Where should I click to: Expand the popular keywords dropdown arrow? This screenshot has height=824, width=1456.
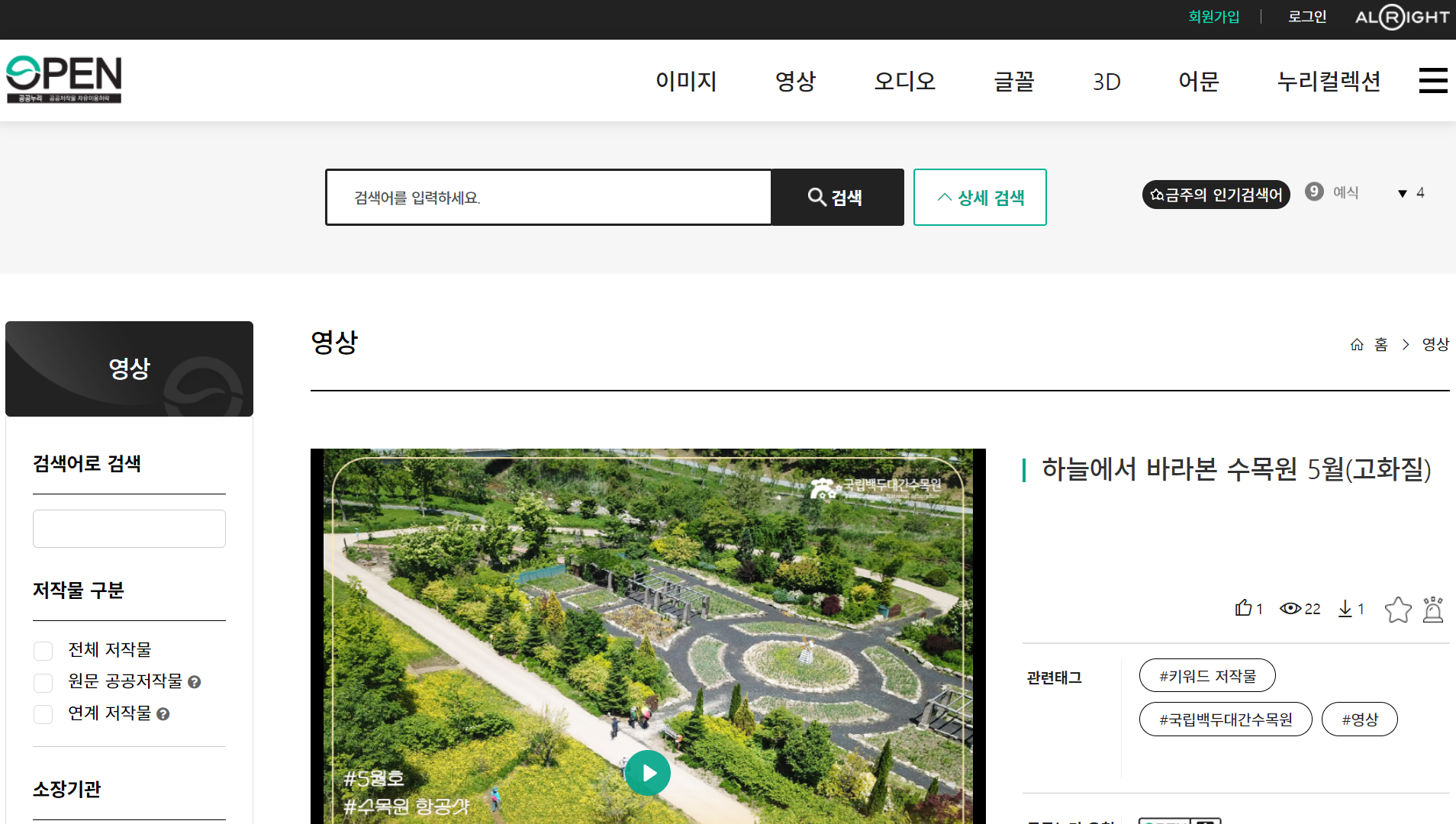coord(1403,194)
